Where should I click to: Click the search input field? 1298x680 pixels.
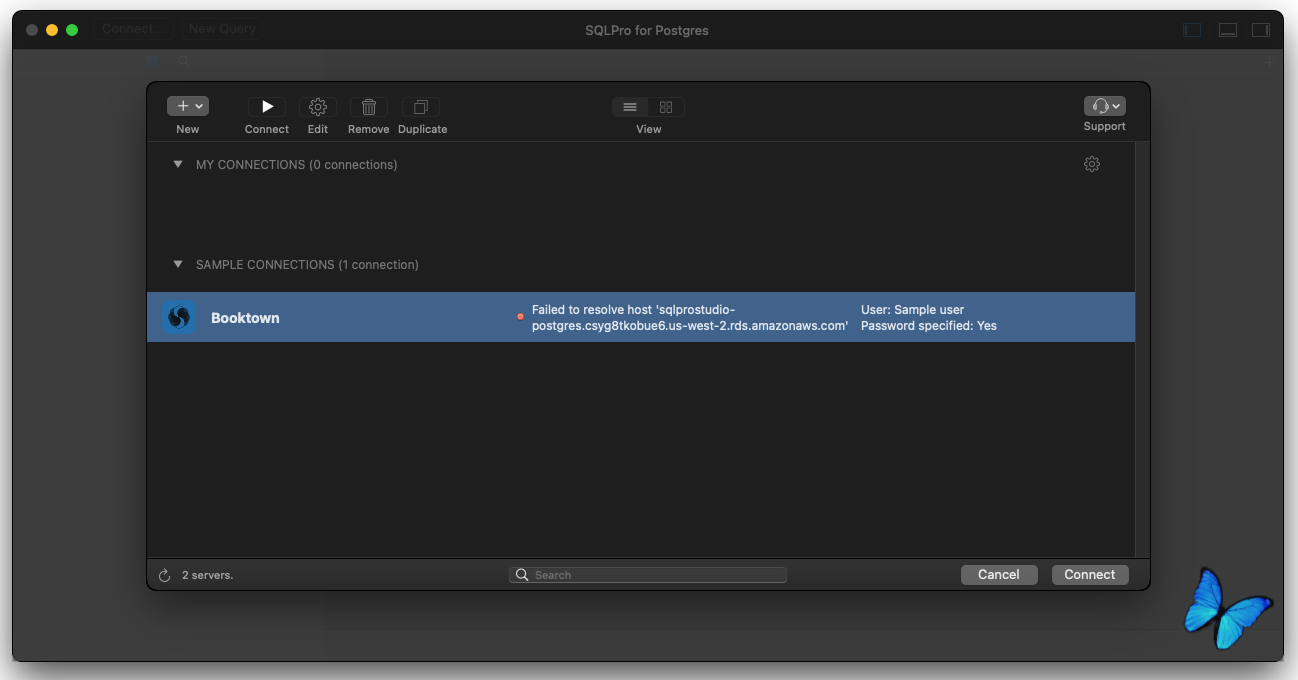coord(648,575)
